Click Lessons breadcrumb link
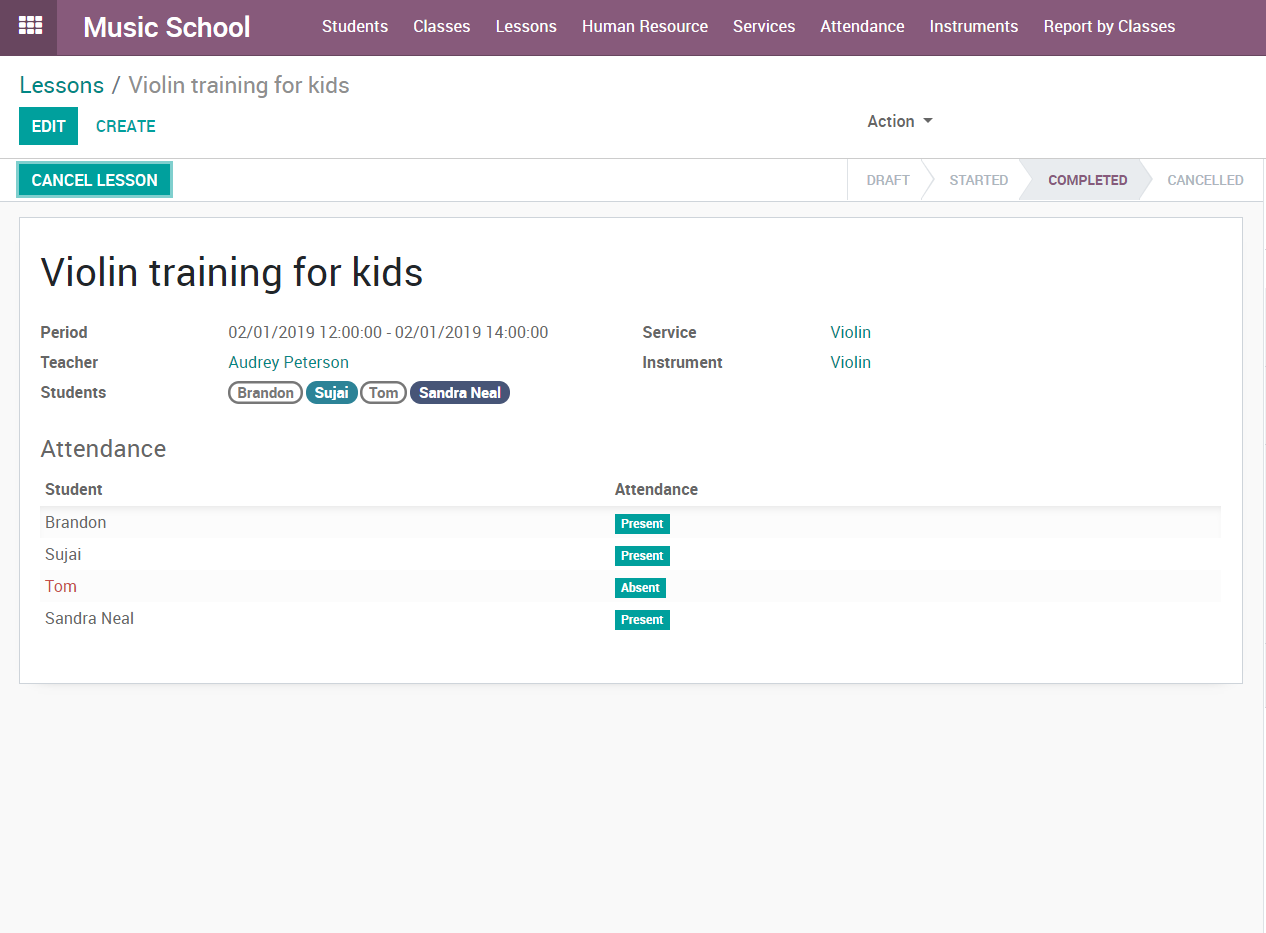Viewport: 1266px width, 933px height. [61, 85]
